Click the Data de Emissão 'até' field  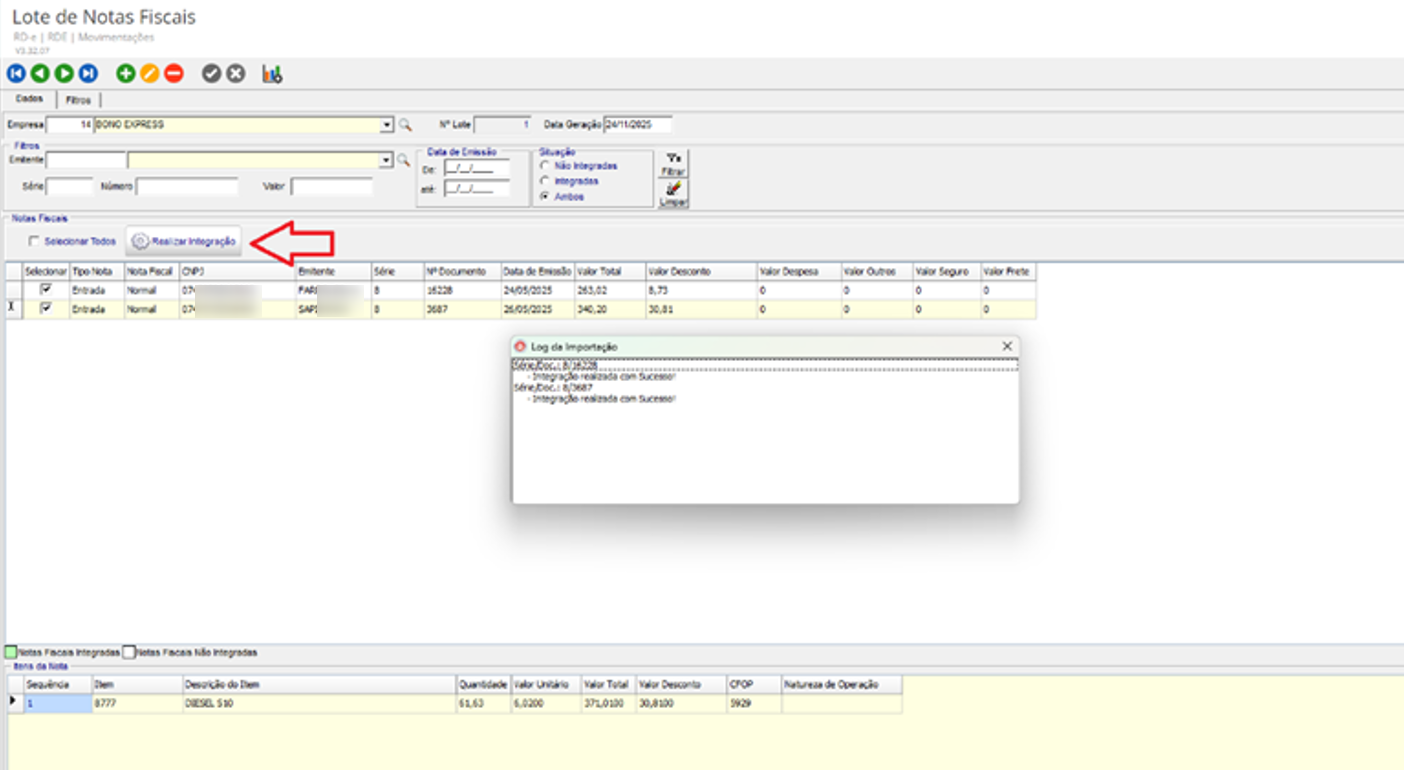click(x=476, y=188)
